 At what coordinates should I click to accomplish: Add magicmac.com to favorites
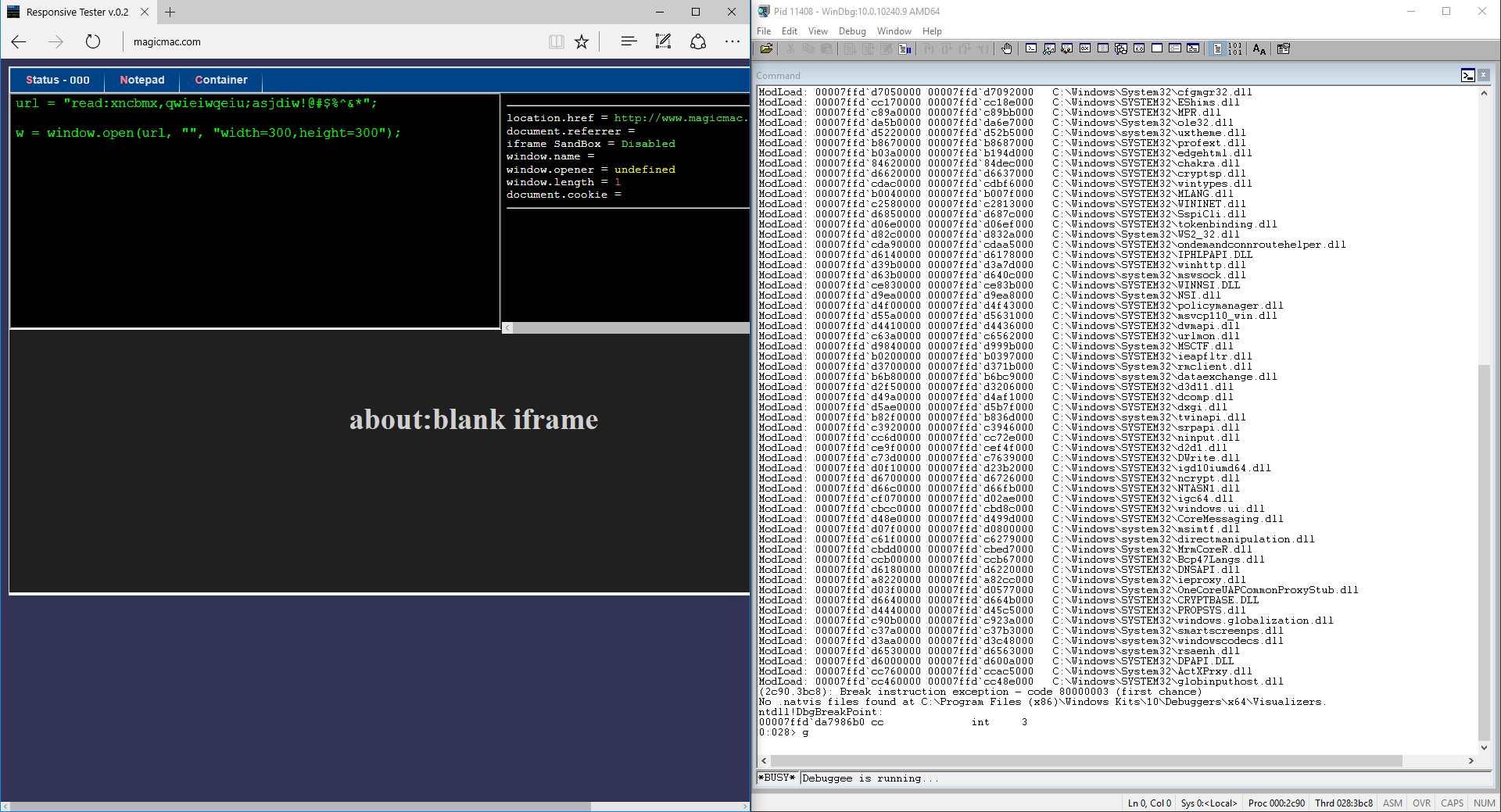pos(582,42)
